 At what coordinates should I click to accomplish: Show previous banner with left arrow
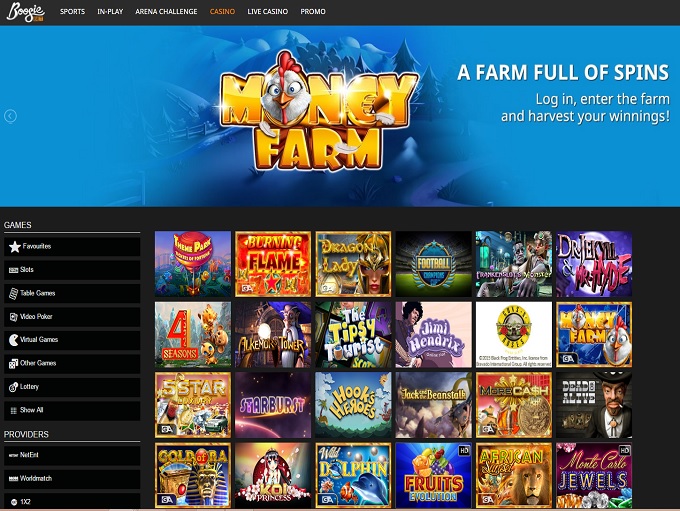[x=10, y=116]
